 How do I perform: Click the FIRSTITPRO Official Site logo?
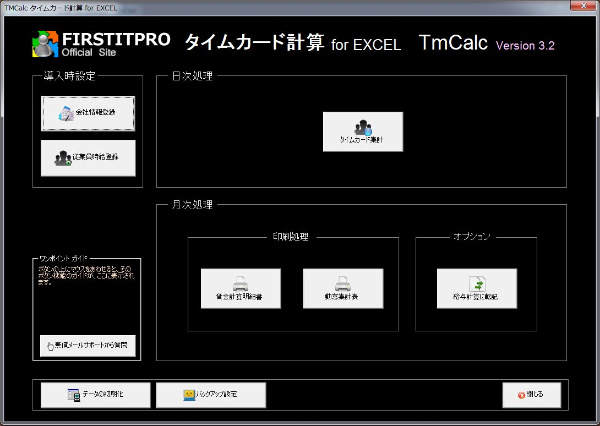(101, 44)
